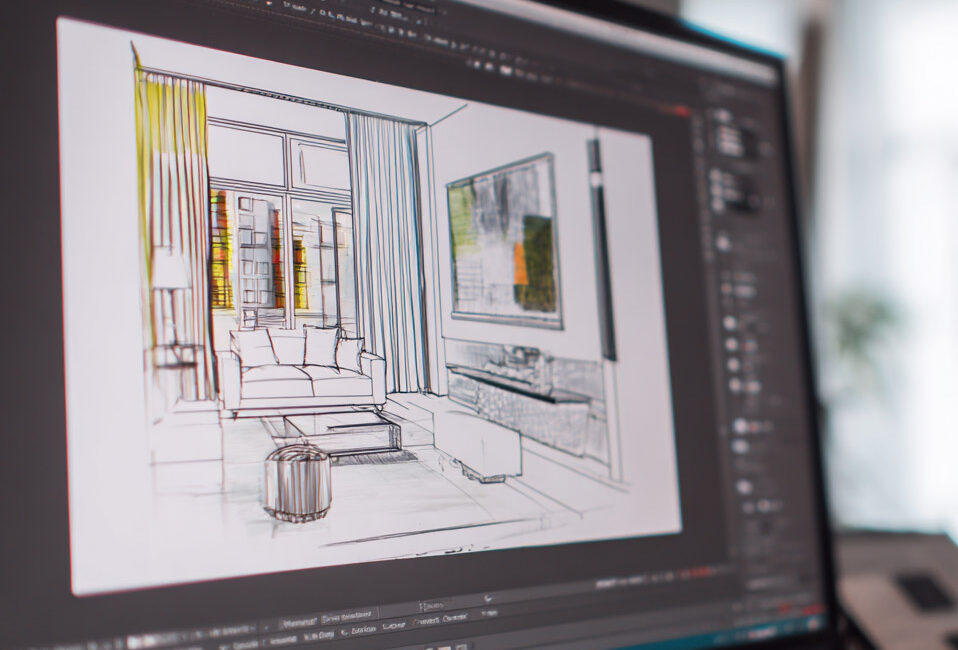Toggle visibility of the second layer row
This screenshot has height=650, width=958.
tap(733, 345)
